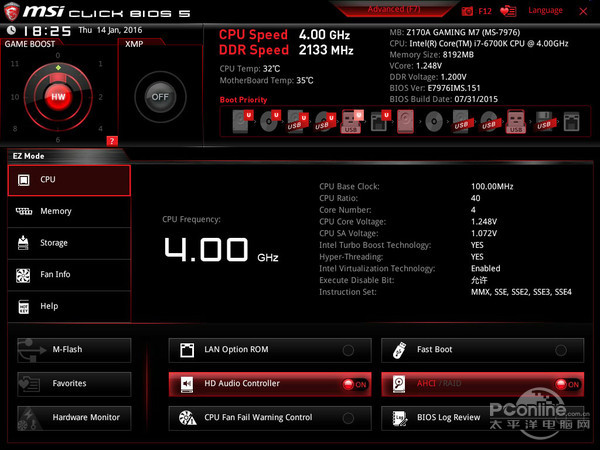The height and width of the screenshot is (450, 600).
Task: Open the Storage section
Action: pyautogui.click(x=69, y=243)
